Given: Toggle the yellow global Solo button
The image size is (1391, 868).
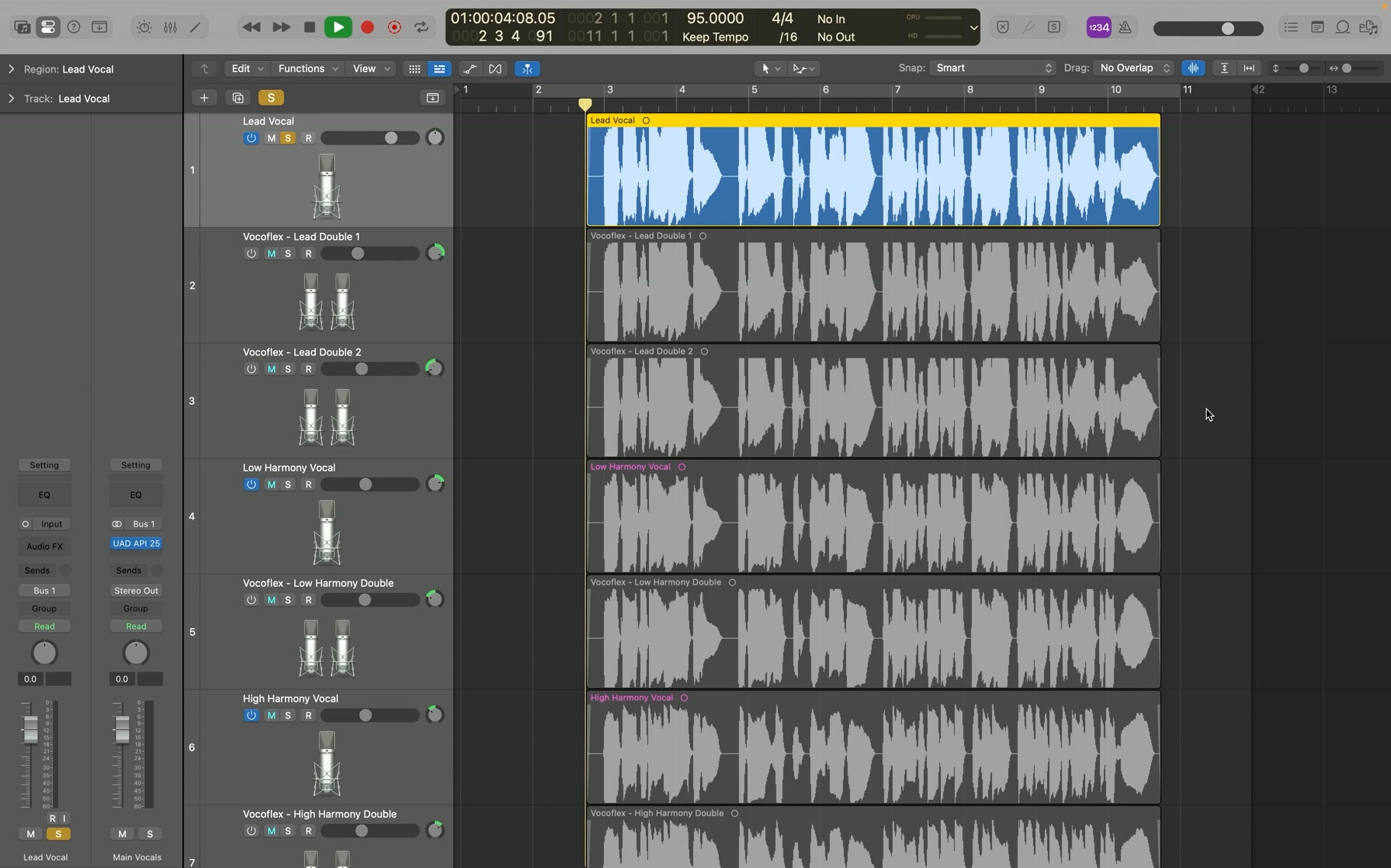Looking at the screenshot, I should pyautogui.click(x=271, y=98).
